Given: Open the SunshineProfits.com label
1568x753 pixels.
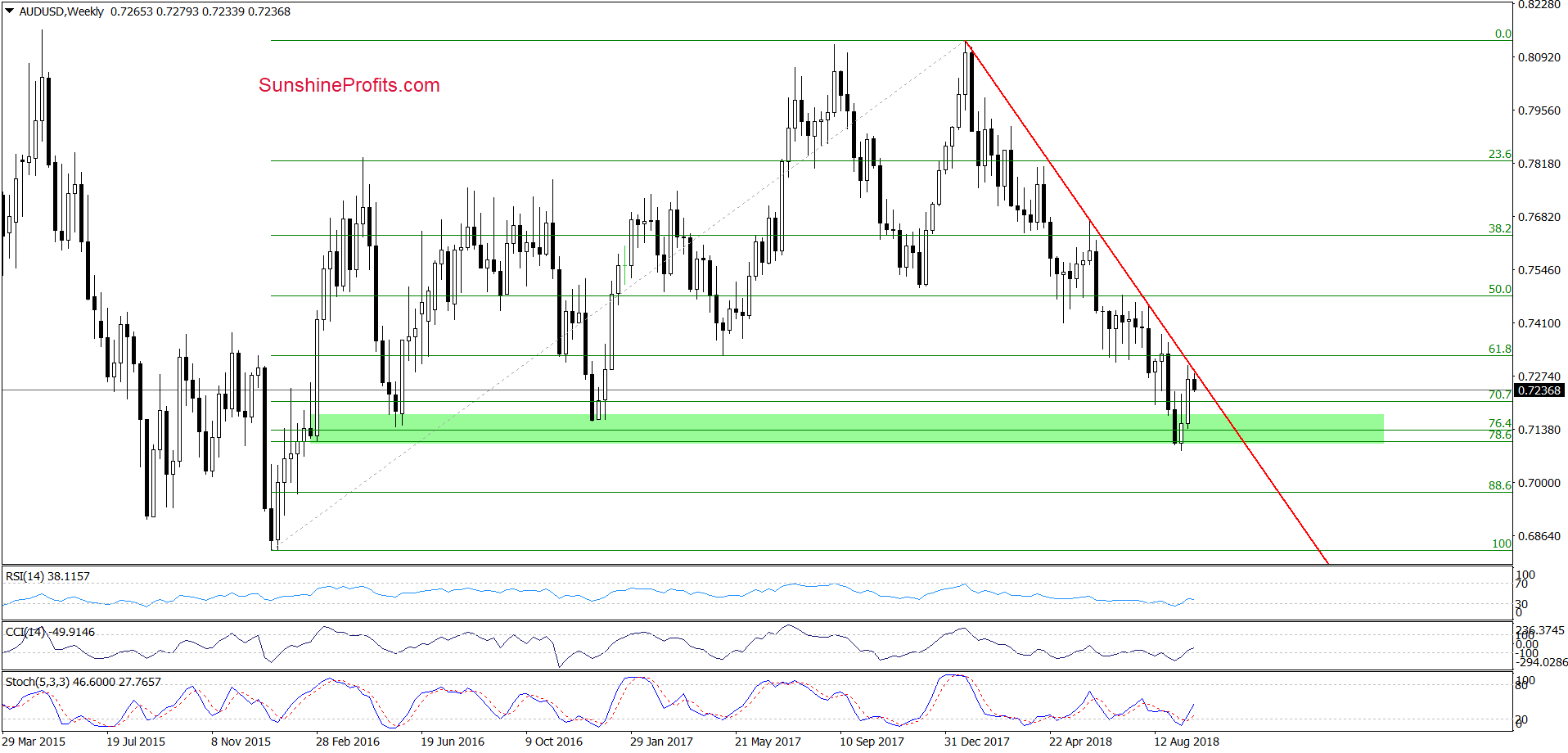Looking at the screenshot, I should (x=349, y=85).
